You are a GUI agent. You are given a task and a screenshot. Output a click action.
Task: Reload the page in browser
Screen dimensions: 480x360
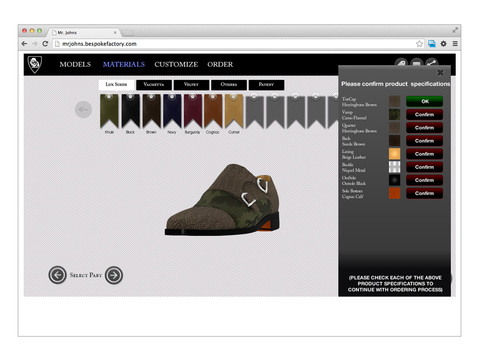point(45,44)
